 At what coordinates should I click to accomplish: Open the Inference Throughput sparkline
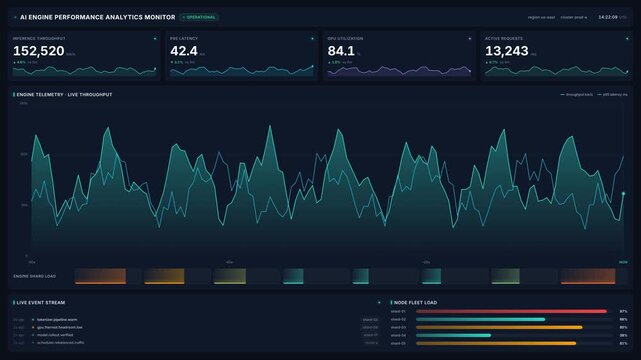click(84, 71)
